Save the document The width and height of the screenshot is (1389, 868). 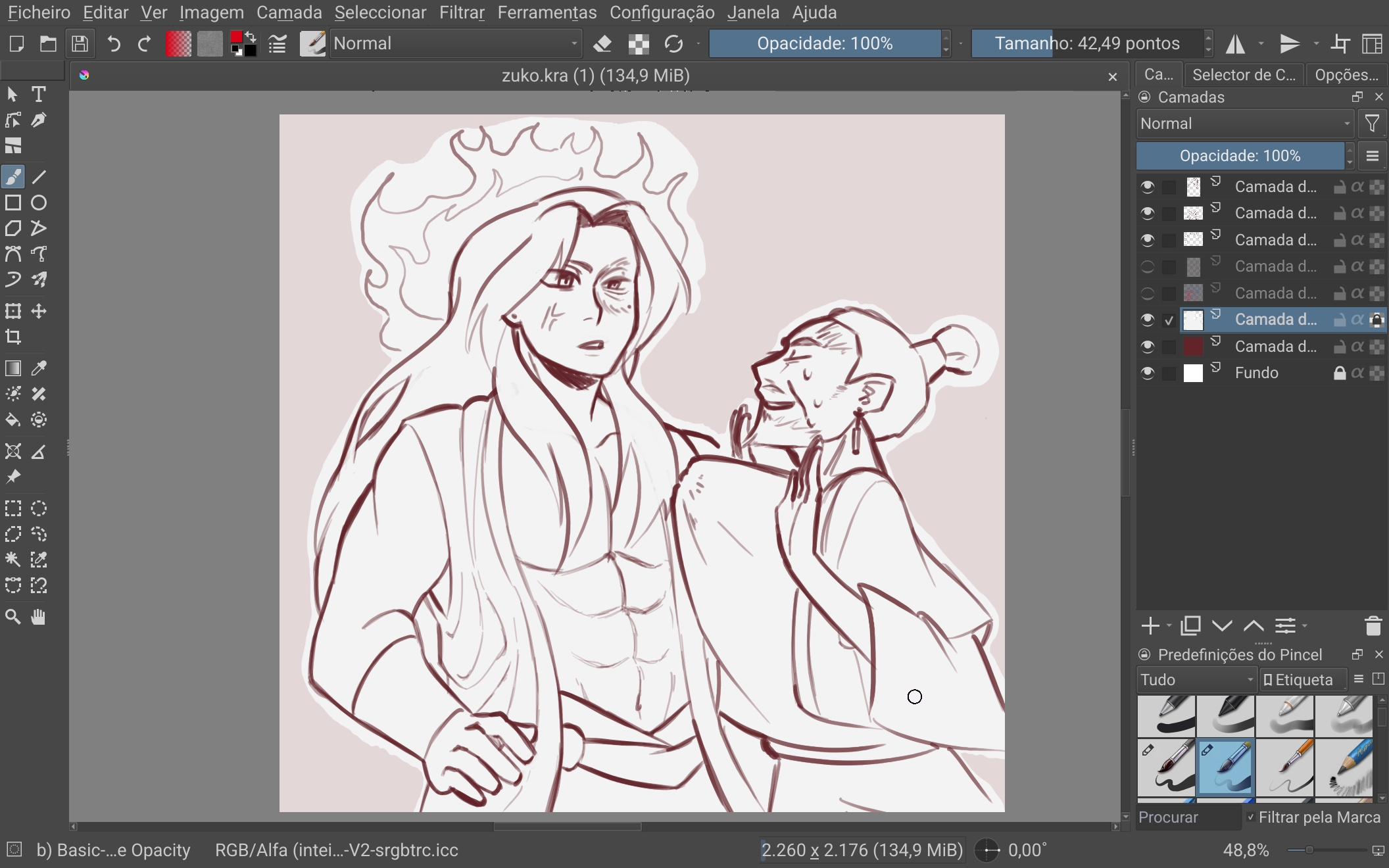tap(80, 44)
